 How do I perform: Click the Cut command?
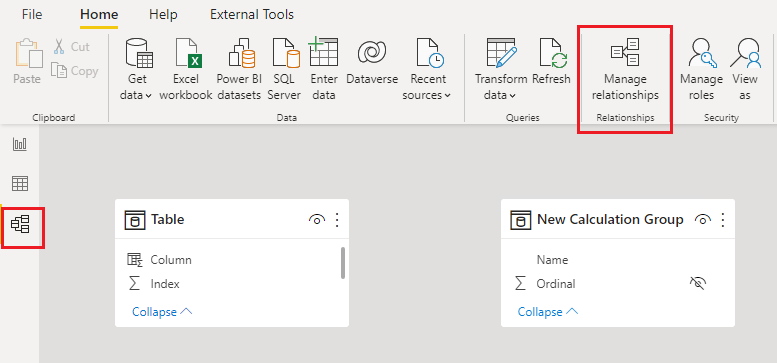click(71, 47)
